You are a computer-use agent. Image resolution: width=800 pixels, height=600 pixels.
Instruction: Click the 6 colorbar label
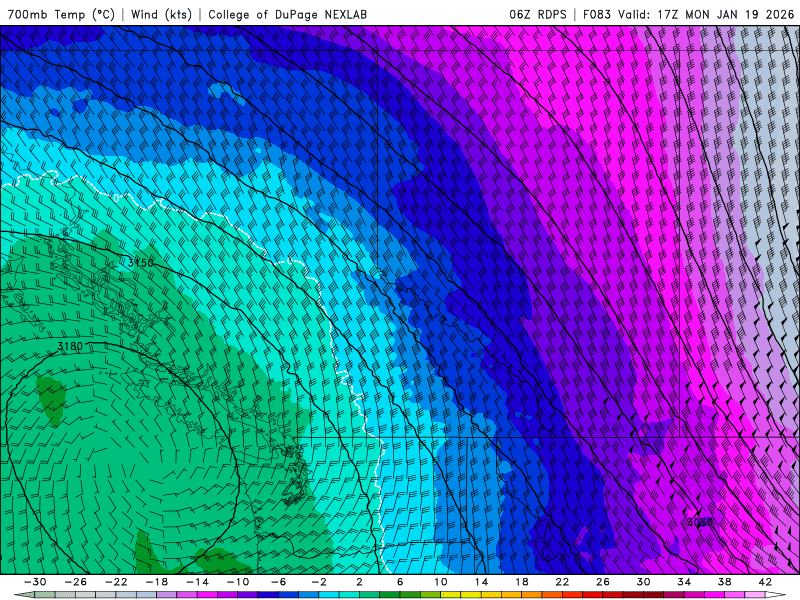(x=400, y=582)
